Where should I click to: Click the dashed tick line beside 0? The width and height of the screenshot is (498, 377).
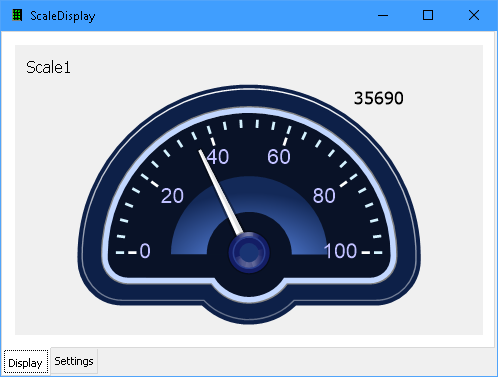pyautogui.click(x=126, y=253)
